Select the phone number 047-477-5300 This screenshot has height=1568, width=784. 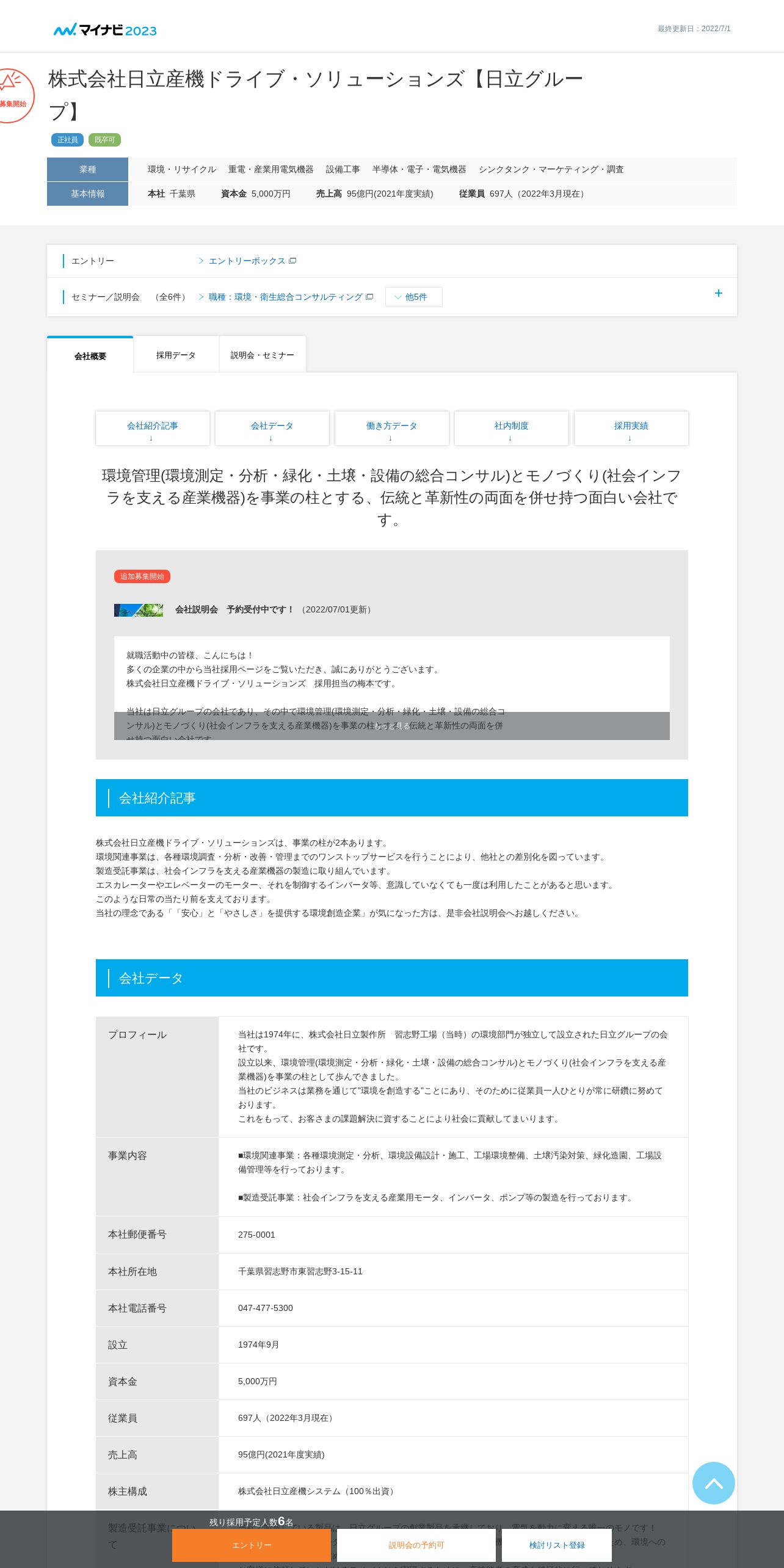click(x=265, y=1308)
